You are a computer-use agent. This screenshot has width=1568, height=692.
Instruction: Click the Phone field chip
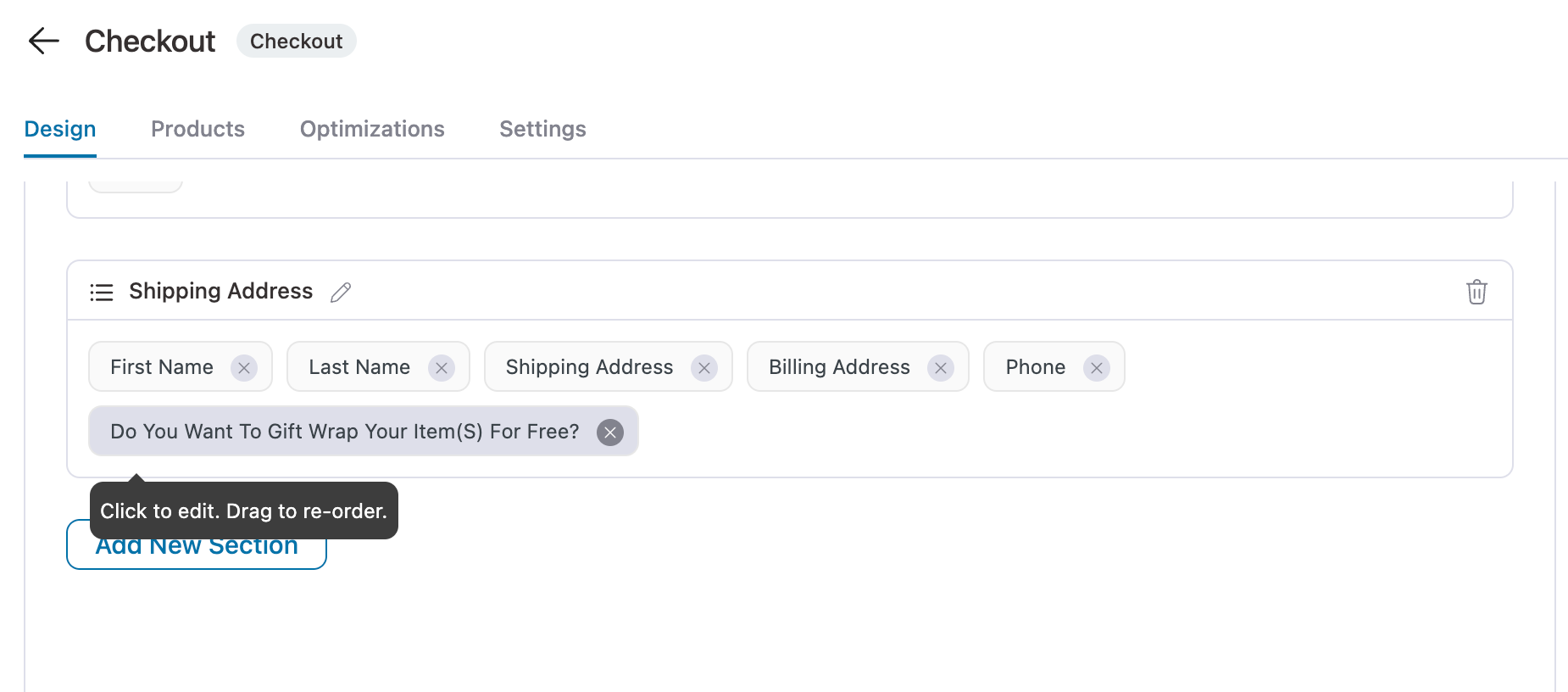[x=1035, y=367]
